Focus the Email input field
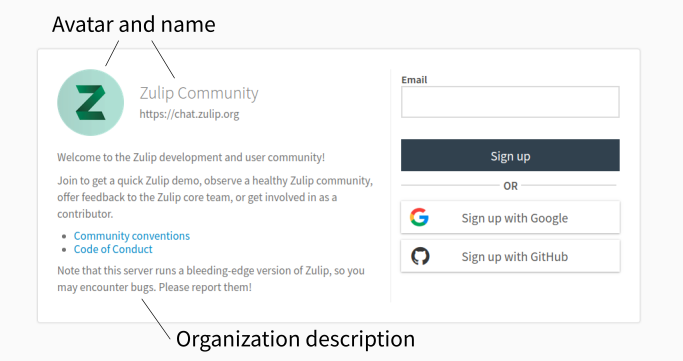The width and height of the screenshot is (683, 361). 510,102
